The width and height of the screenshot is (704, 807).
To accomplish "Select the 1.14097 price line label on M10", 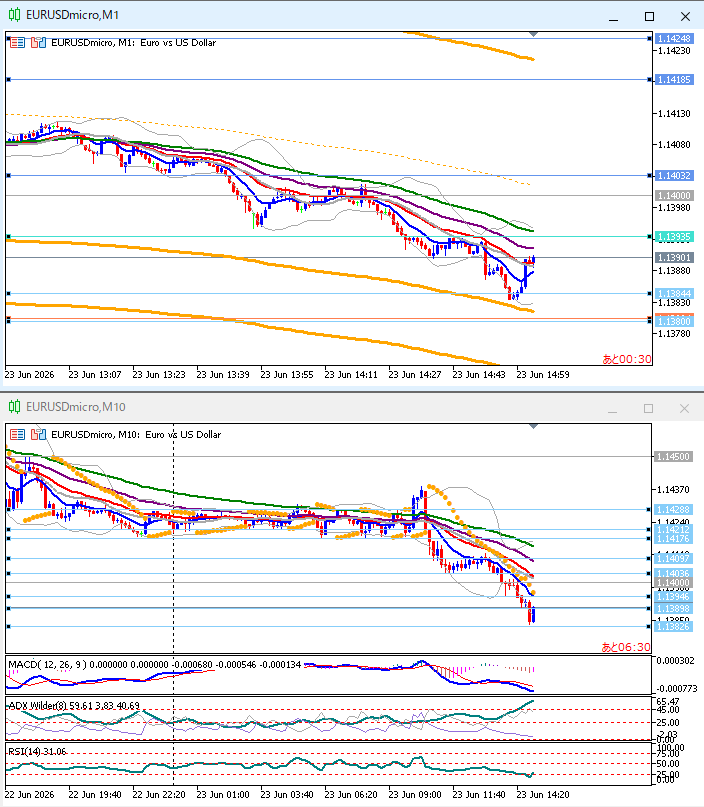I will [674, 558].
